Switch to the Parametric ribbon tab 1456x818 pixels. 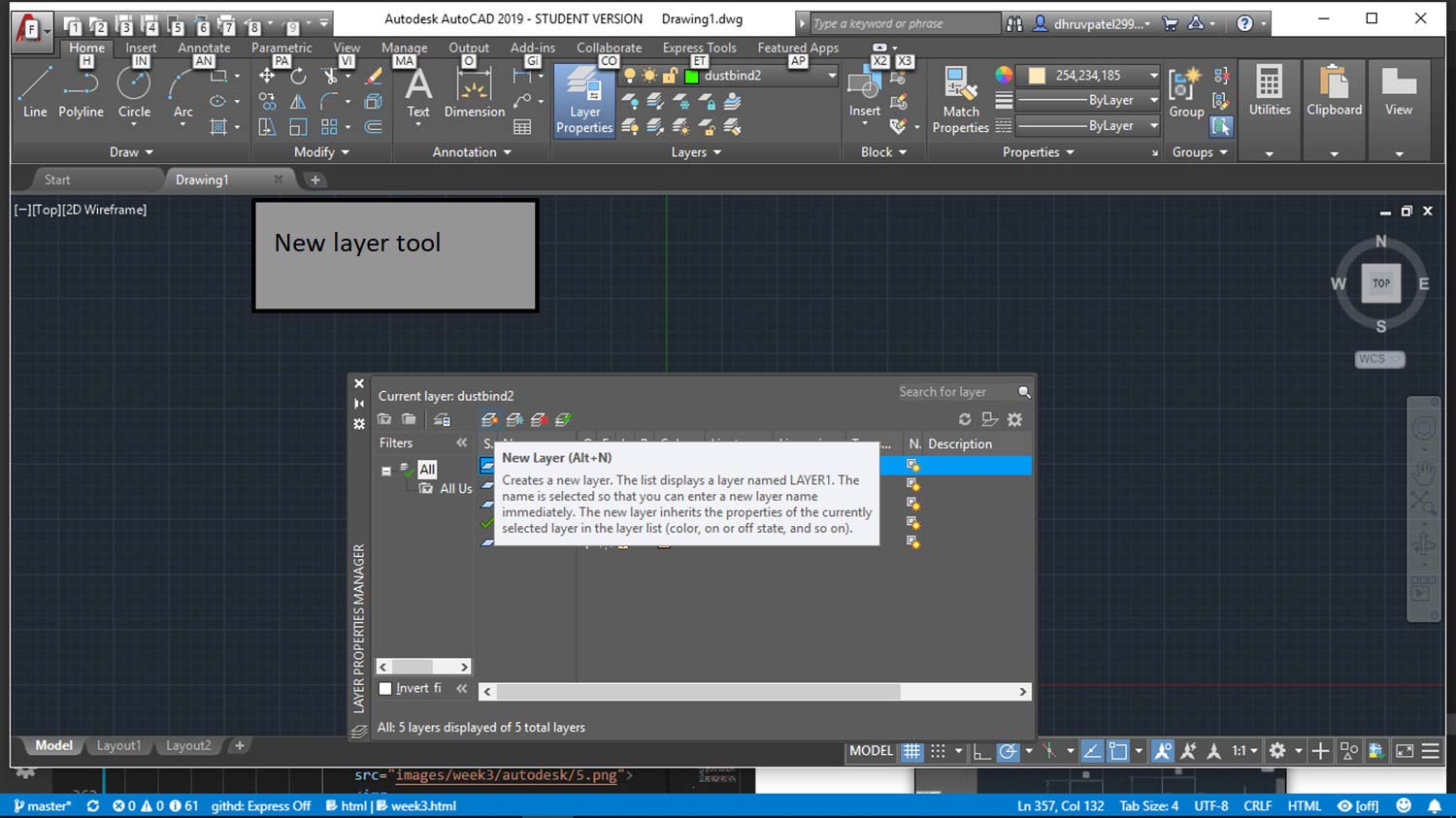[281, 47]
